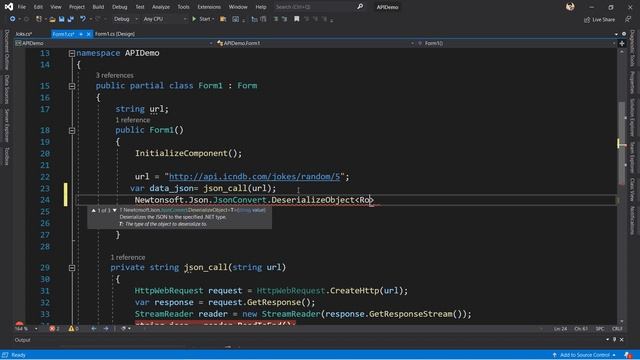
Task: Click the Navigate Backward toolbar icon
Action: (13, 19)
